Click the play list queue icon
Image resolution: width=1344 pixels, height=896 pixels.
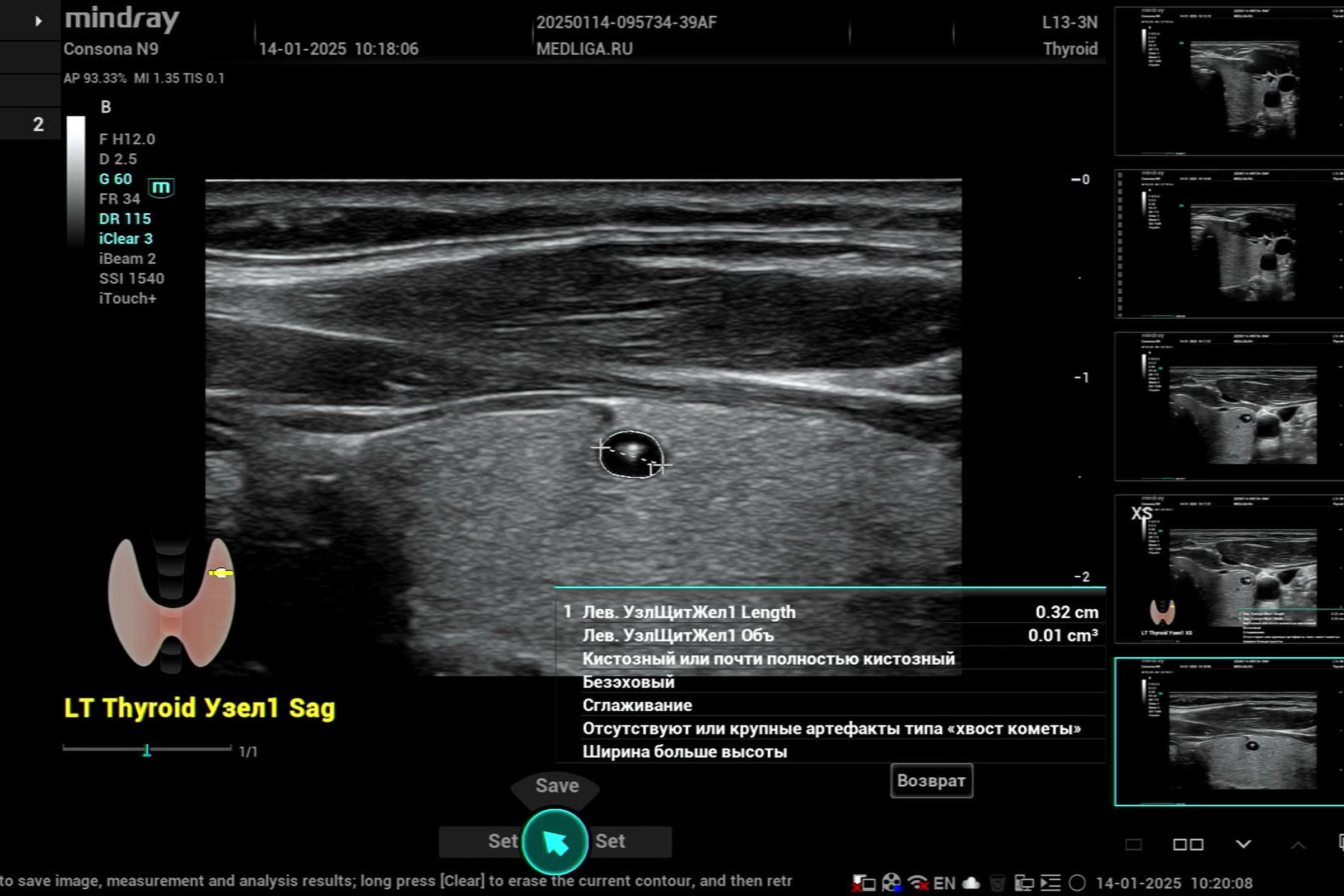coord(1051,883)
